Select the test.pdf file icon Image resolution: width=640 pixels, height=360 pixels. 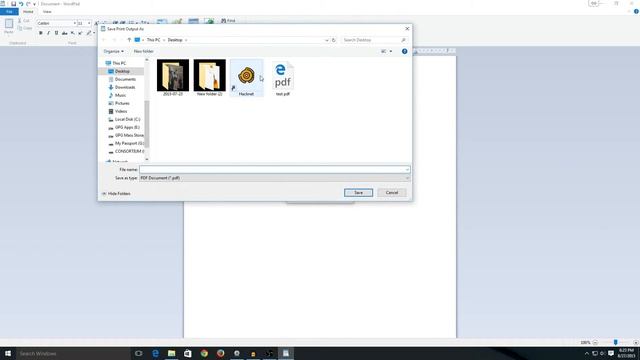pyautogui.click(x=282, y=78)
